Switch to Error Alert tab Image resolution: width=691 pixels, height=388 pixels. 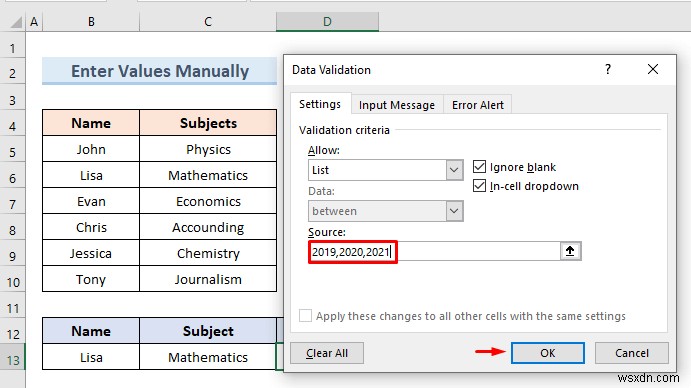(x=478, y=105)
